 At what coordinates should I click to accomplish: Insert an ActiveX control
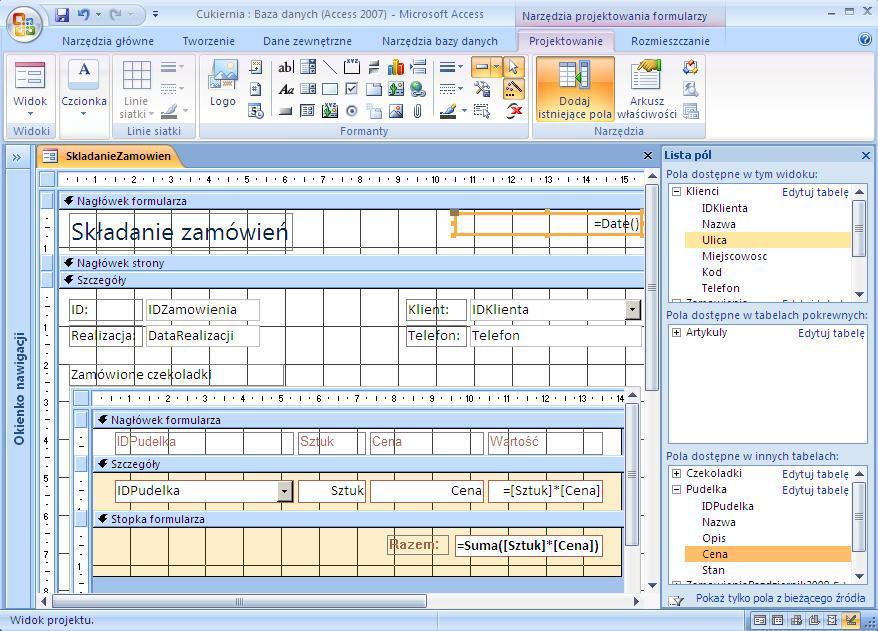514,111
